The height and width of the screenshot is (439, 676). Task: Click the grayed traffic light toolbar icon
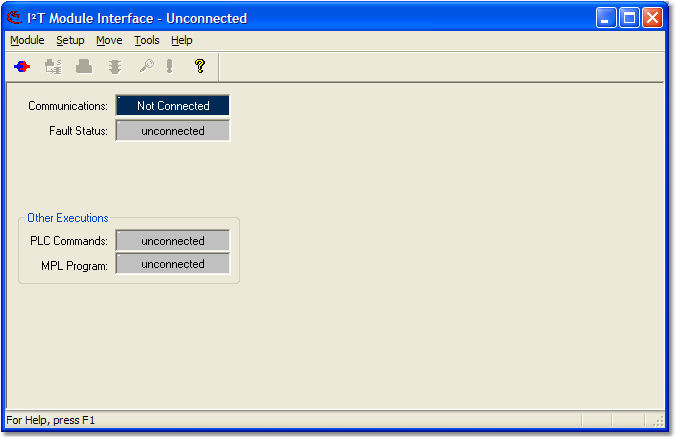[x=116, y=67]
